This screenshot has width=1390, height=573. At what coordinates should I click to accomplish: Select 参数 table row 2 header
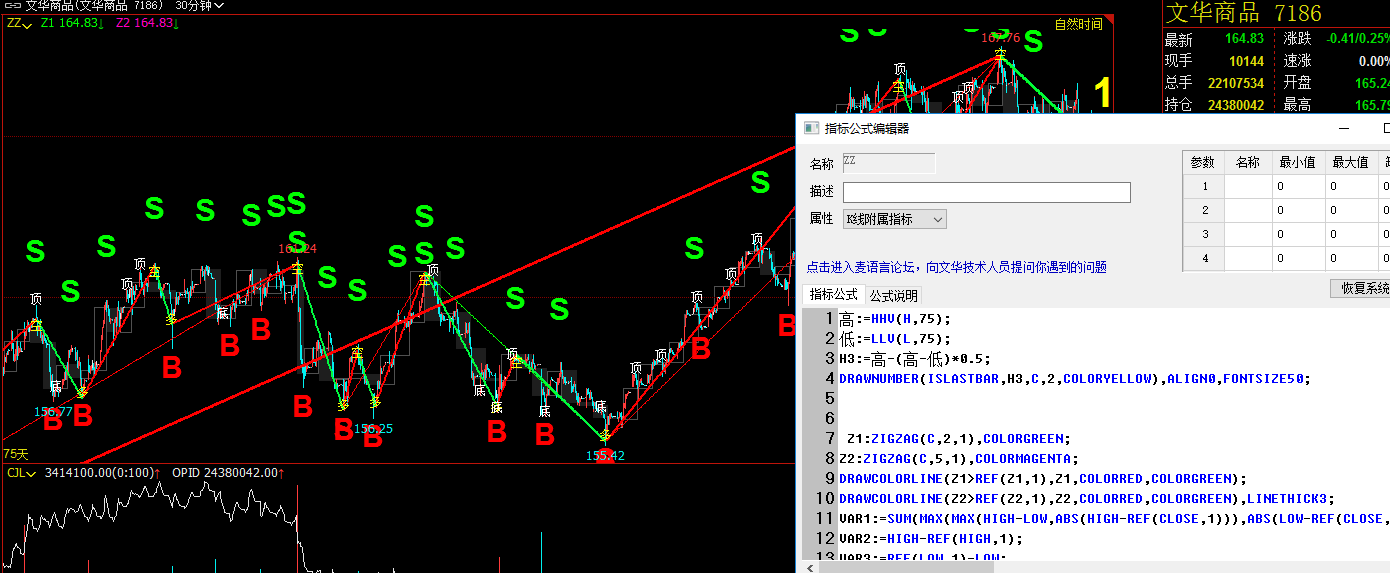point(1204,210)
